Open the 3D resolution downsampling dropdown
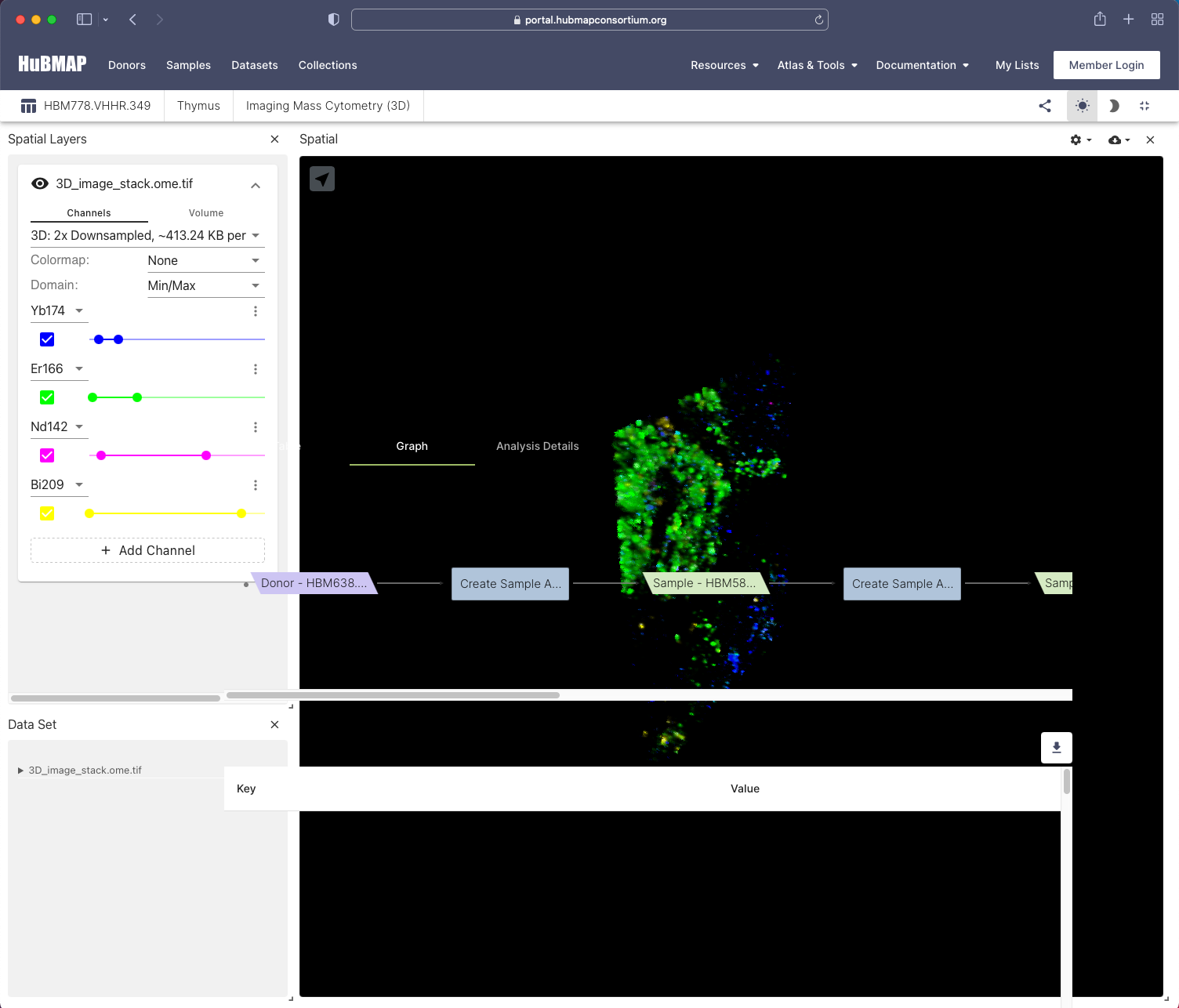Viewport: 1179px width, 1008px height. pos(147,235)
